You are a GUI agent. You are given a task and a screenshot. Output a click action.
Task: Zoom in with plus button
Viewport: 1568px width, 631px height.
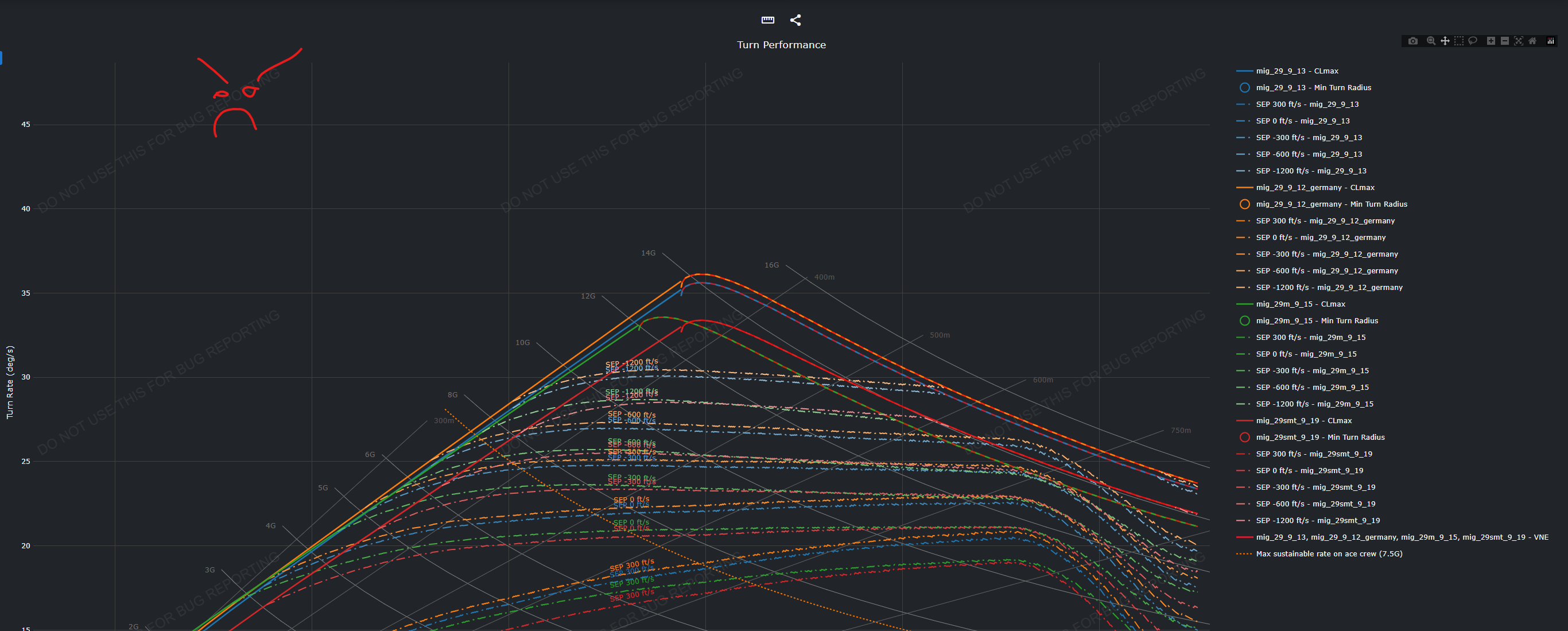click(1491, 41)
